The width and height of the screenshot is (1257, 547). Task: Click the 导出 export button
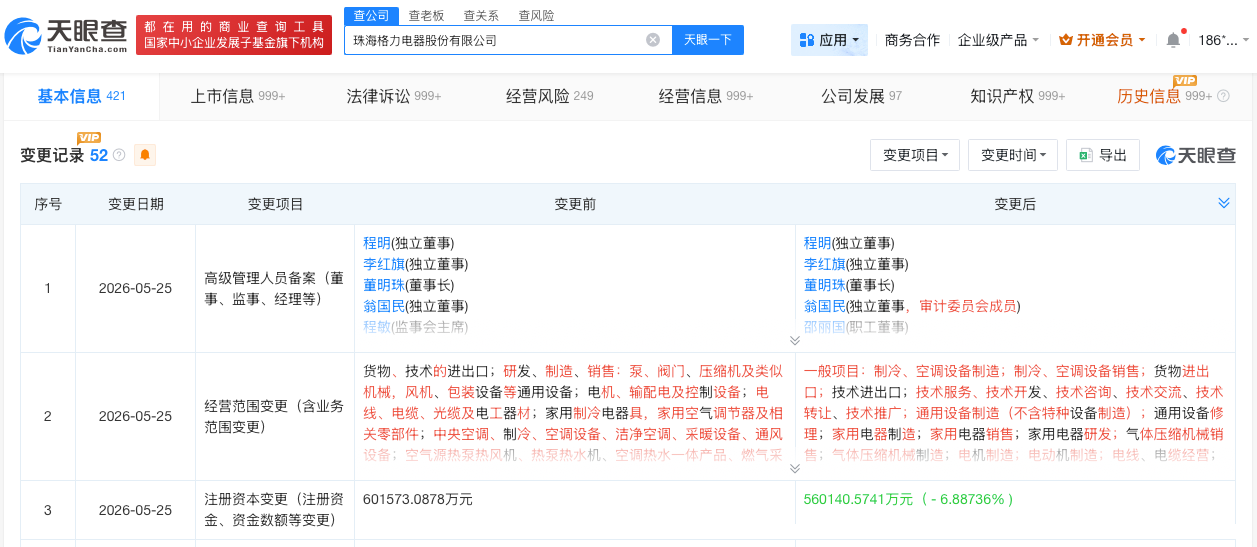click(x=1103, y=155)
